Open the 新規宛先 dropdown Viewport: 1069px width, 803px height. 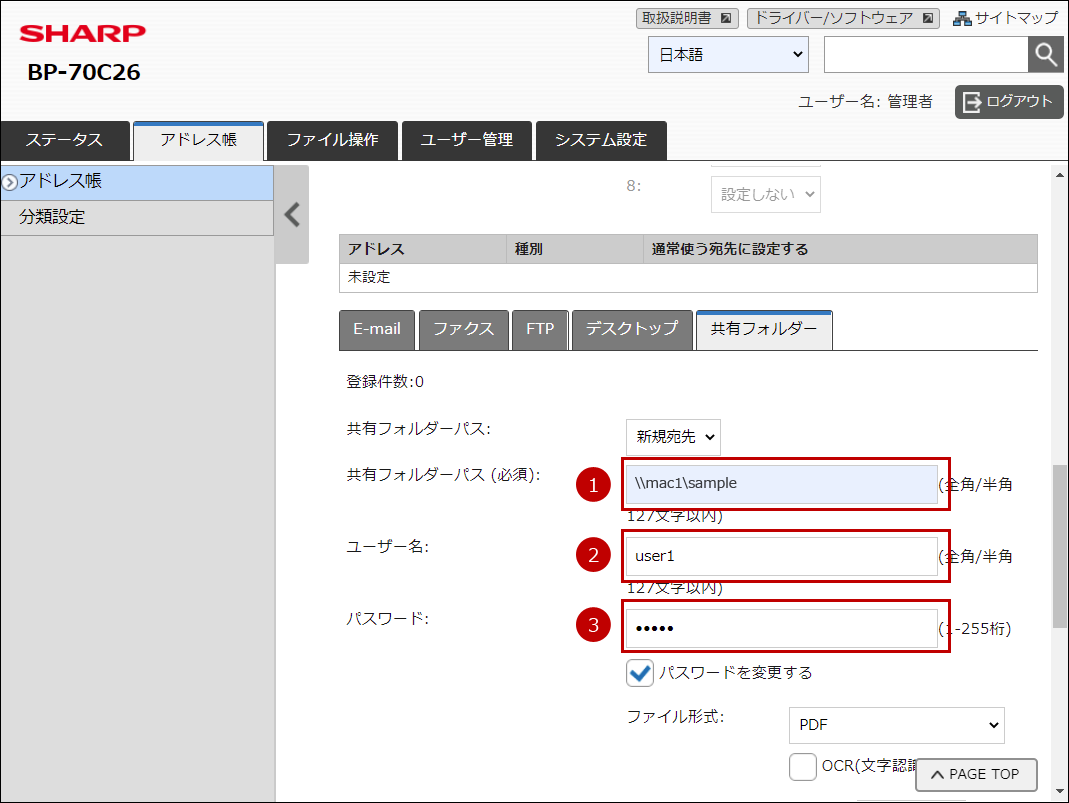pyautogui.click(x=673, y=437)
